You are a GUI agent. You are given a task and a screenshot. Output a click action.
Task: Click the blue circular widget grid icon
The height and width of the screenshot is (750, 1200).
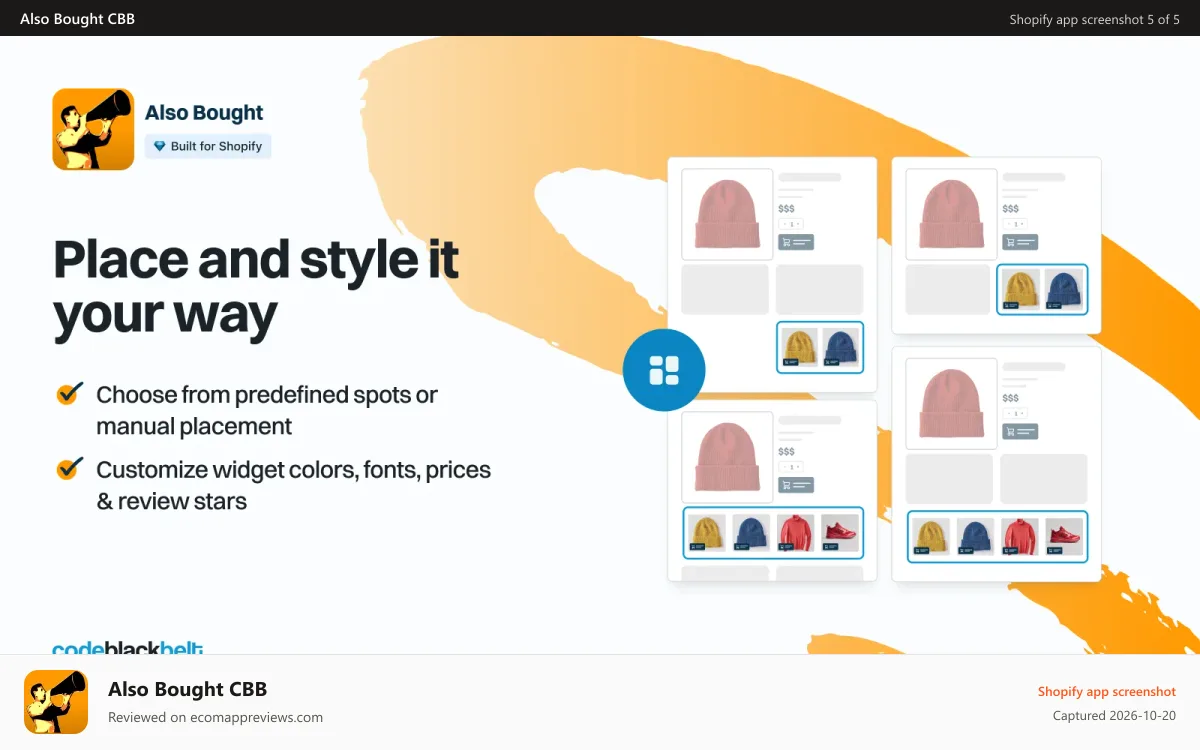tap(664, 370)
